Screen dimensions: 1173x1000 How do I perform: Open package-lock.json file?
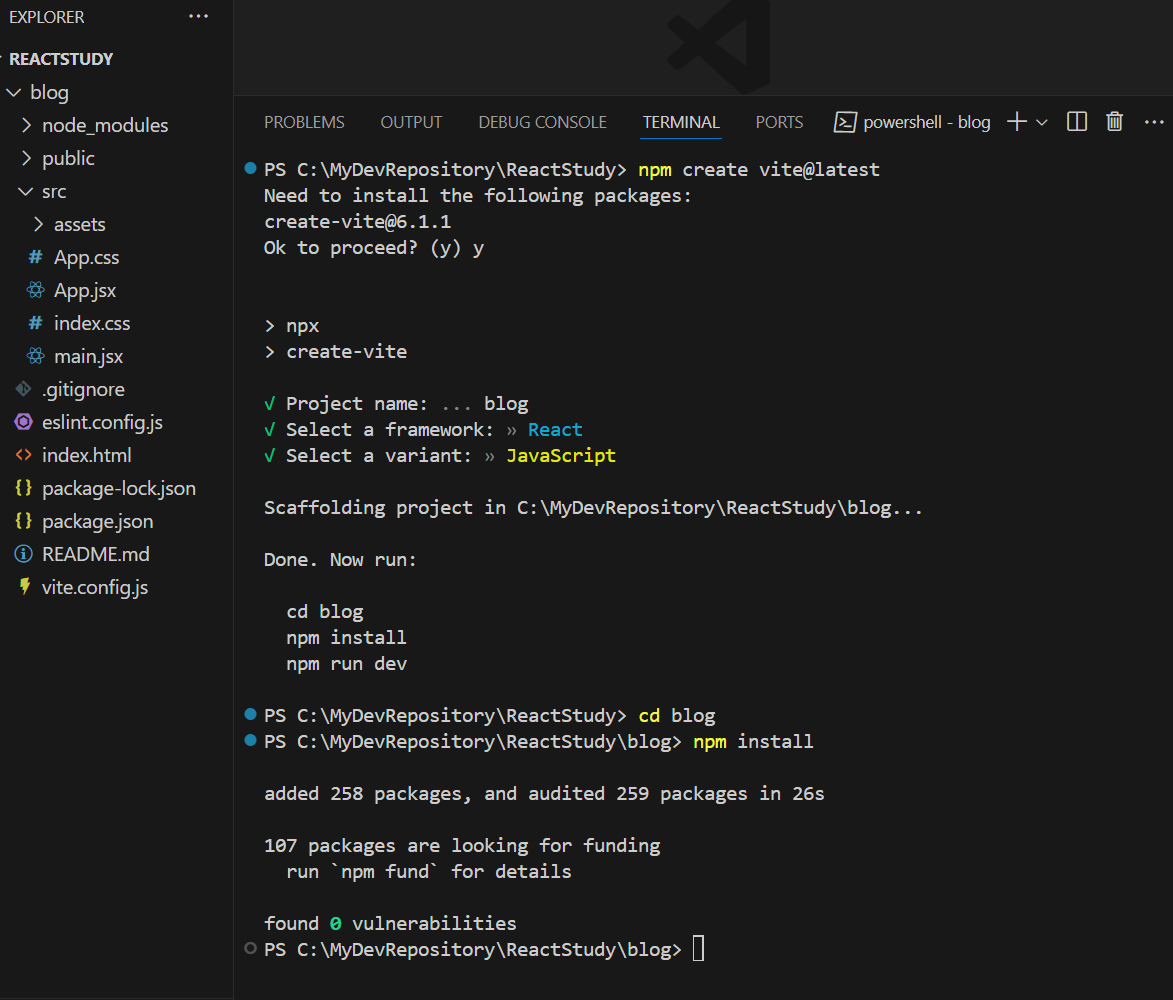[119, 488]
